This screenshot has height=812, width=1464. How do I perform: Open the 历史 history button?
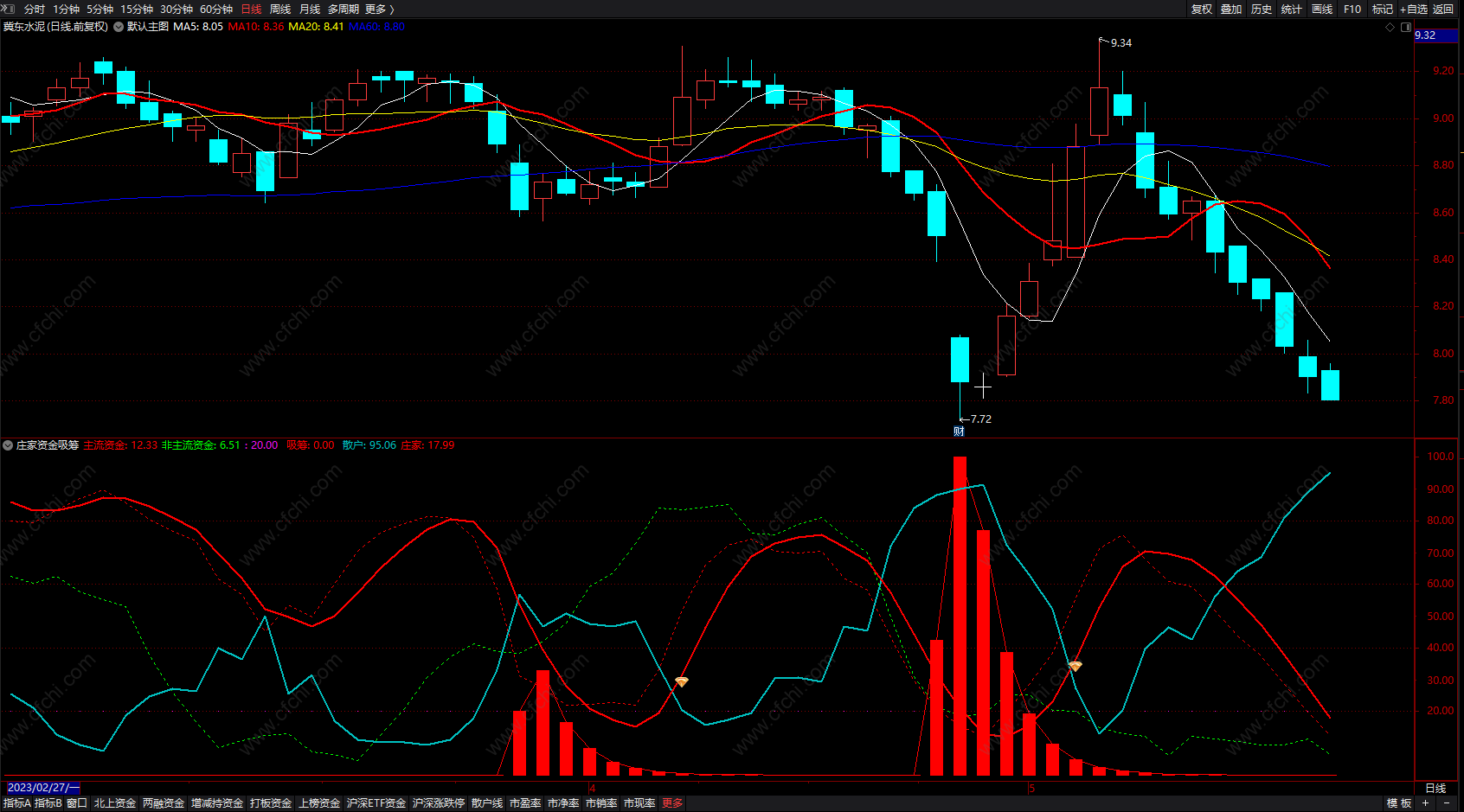click(x=1262, y=10)
